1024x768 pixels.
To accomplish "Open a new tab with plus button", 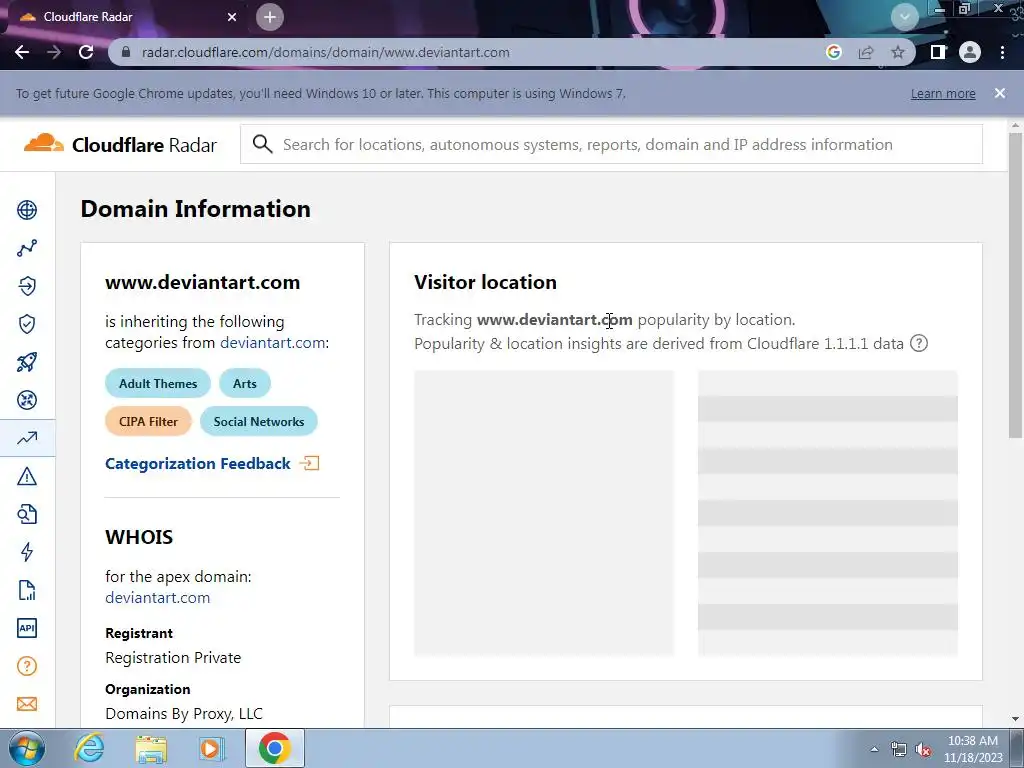I will (x=270, y=17).
